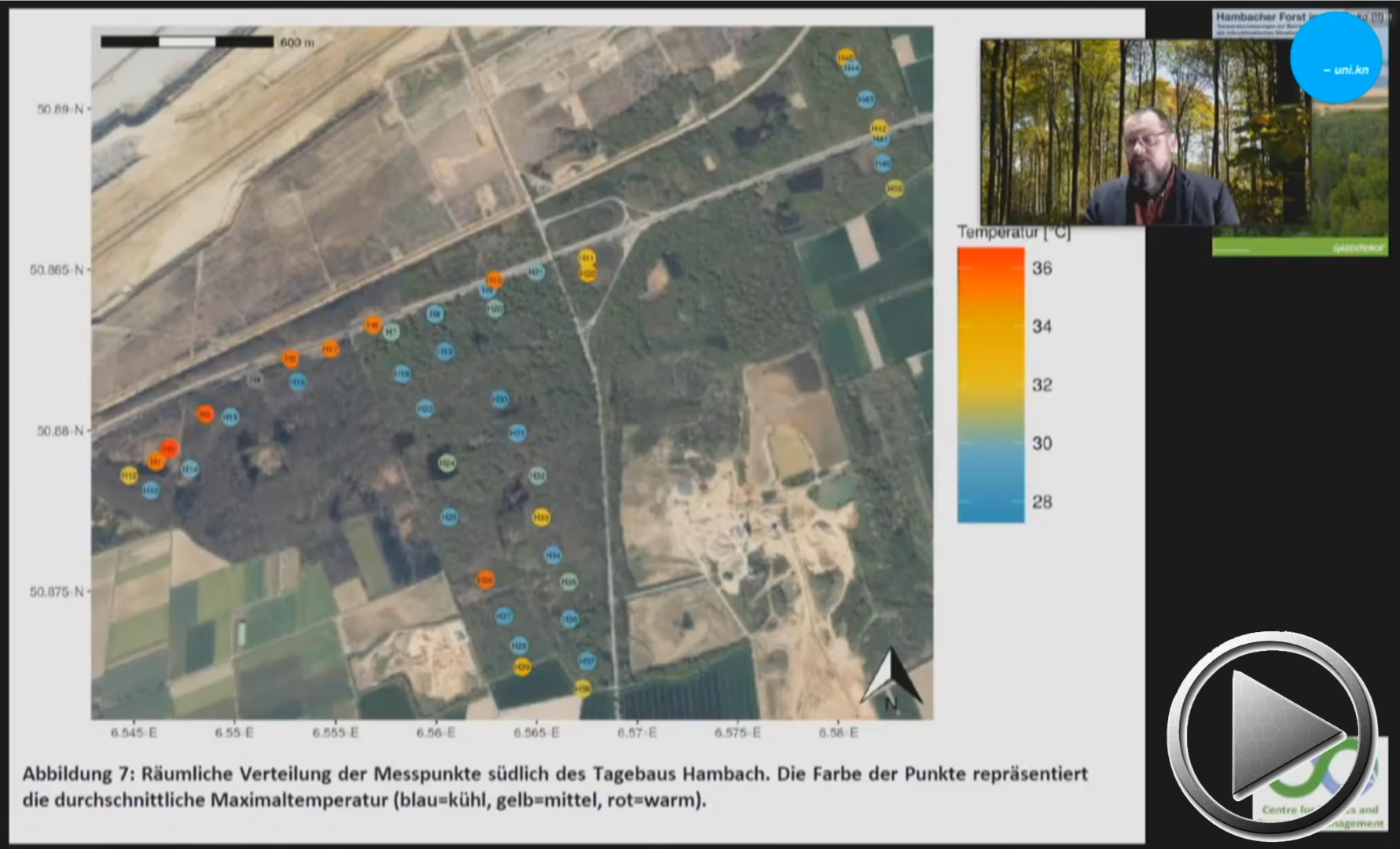The image size is (1400, 849).
Task: Click yellow measurement point H39
Action: coord(895,189)
